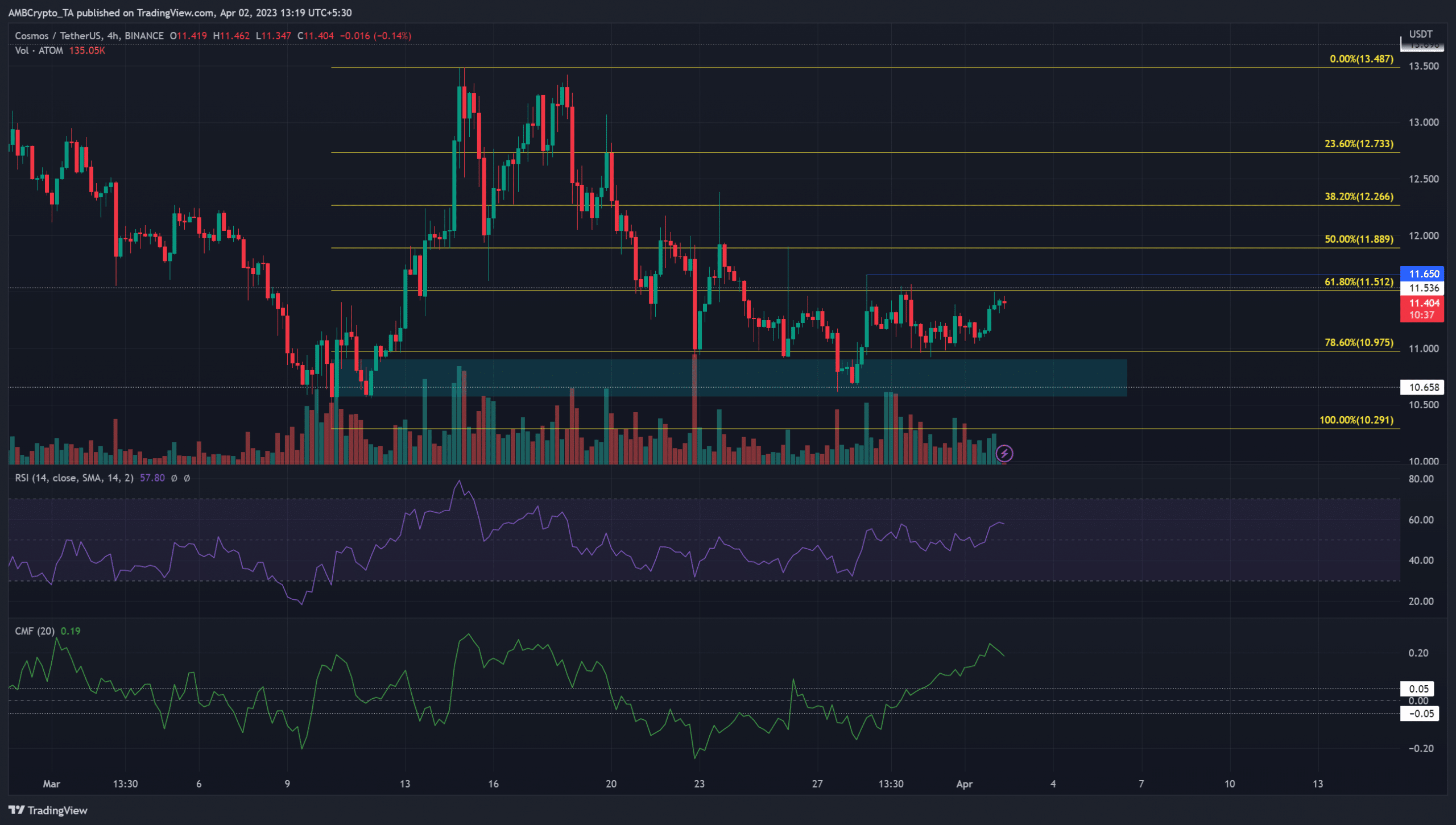Click the closing price C11.404 in header

pyautogui.click(x=316, y=36)
